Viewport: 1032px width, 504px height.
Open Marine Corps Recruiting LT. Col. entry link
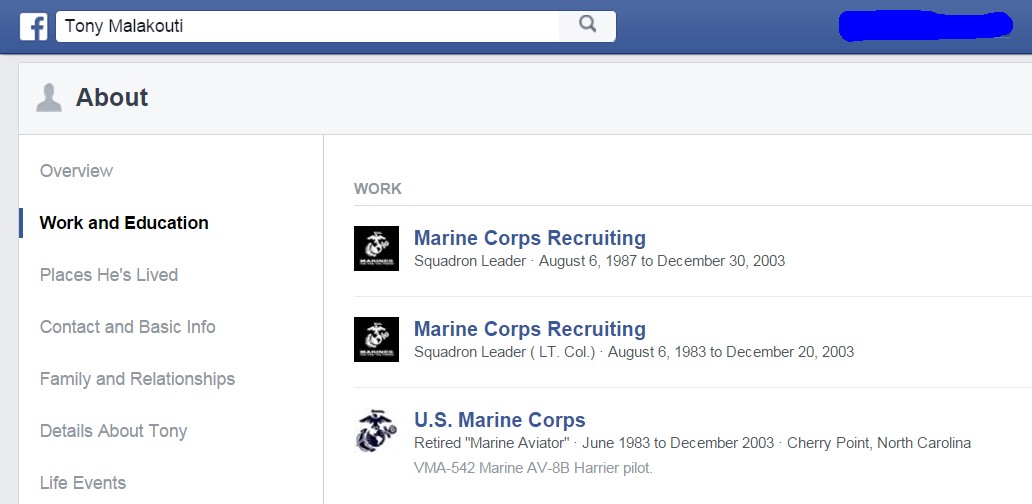(x=529, y=329)
